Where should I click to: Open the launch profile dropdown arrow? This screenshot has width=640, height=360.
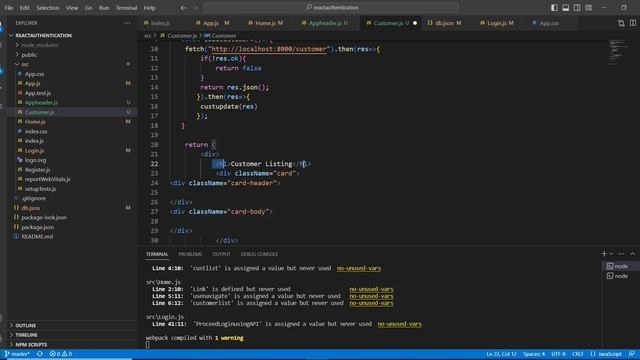point(611,254)
